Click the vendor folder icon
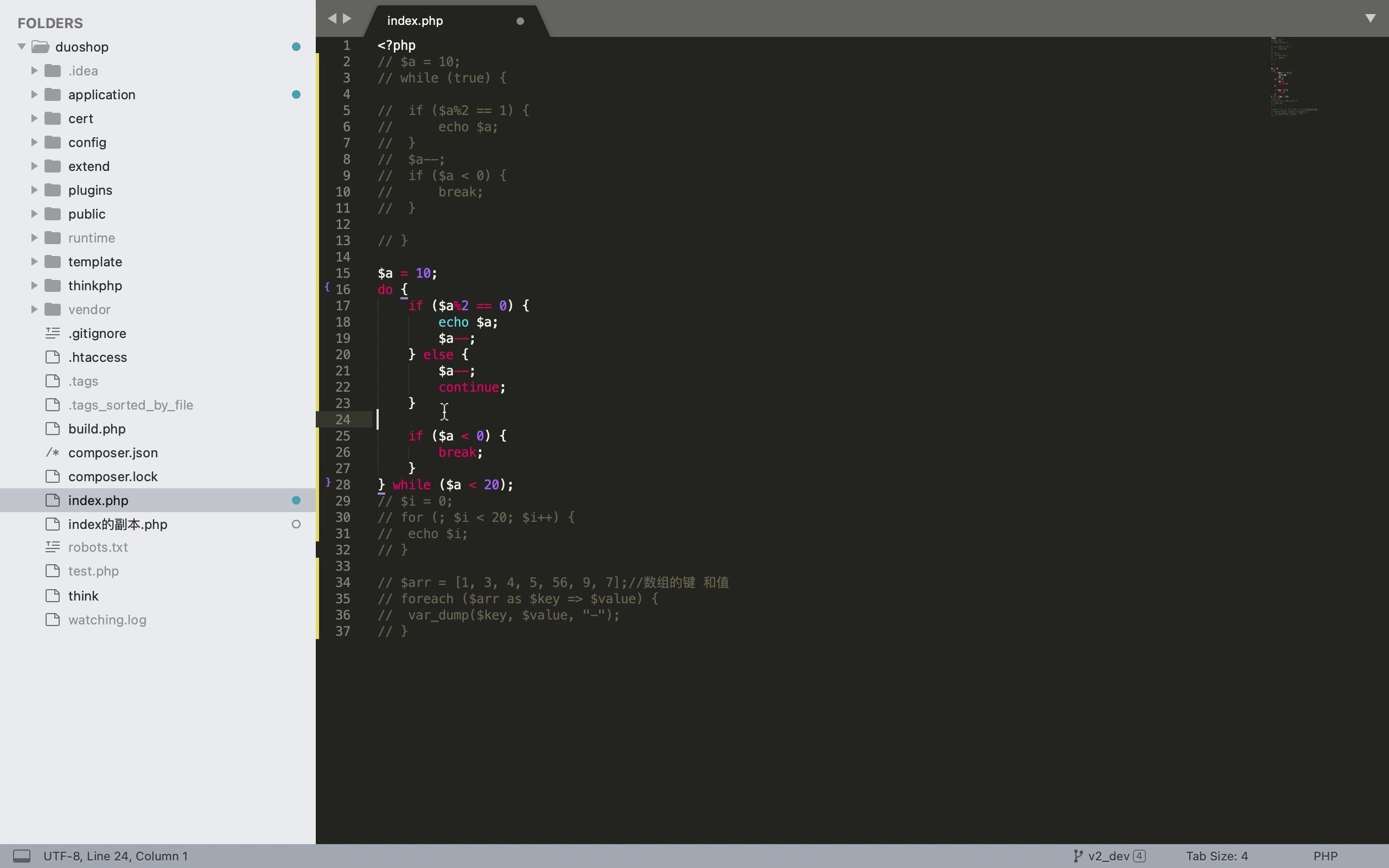Image resolution: width=1389 pixels, height=868 pixels. [x=53, y=309]
